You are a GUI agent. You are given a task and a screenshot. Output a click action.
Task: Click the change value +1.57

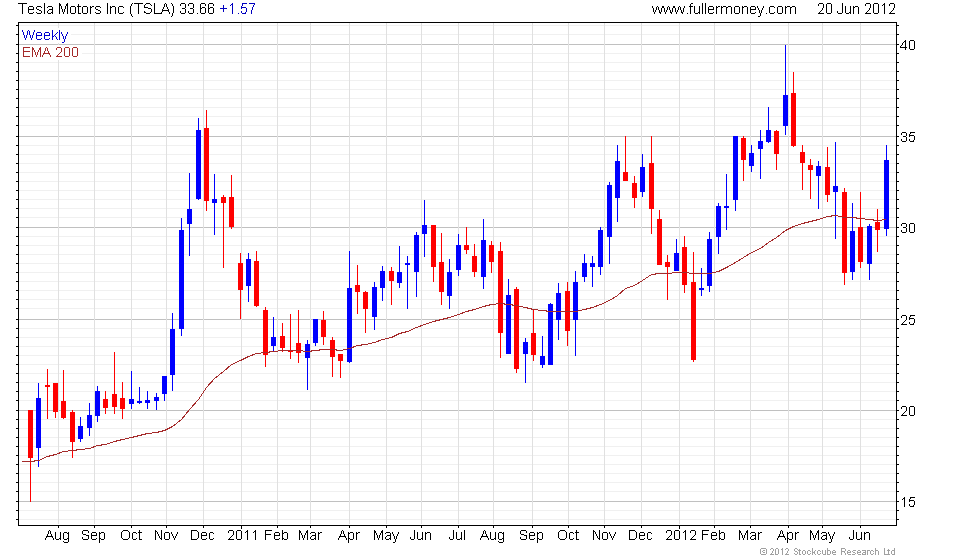[238, 9]
